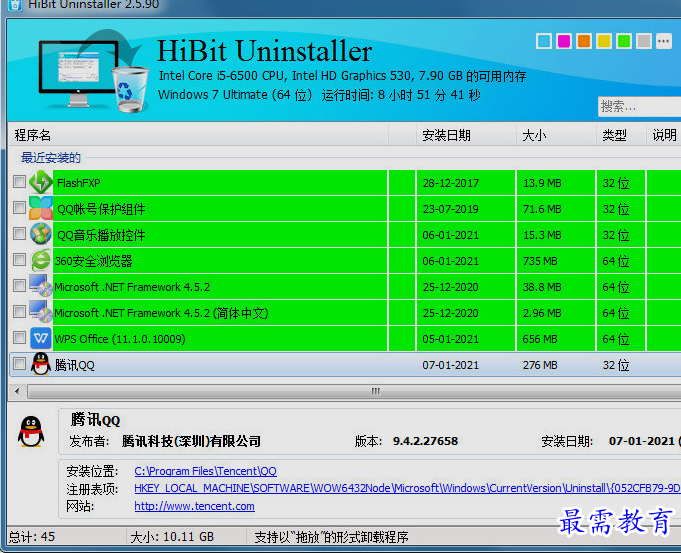Select the 360安全浏览器 row name
The width and height of the screenshot is (681, 553).
[x=93, y=261]
